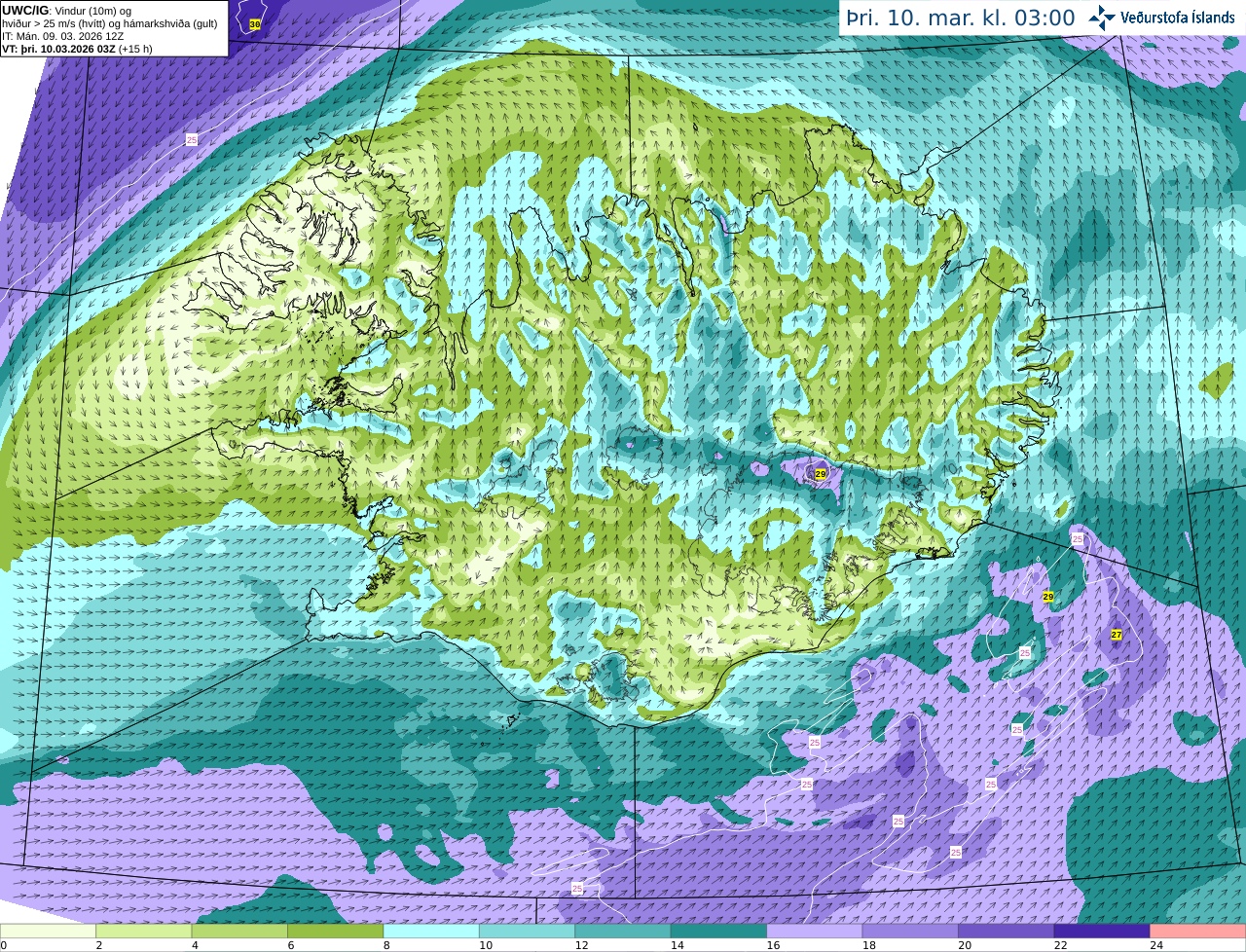The width and height of the screenshot is (1246, 952).
Task: Select the medium teal 12–14 legend swatch
Action: (623, 931)
